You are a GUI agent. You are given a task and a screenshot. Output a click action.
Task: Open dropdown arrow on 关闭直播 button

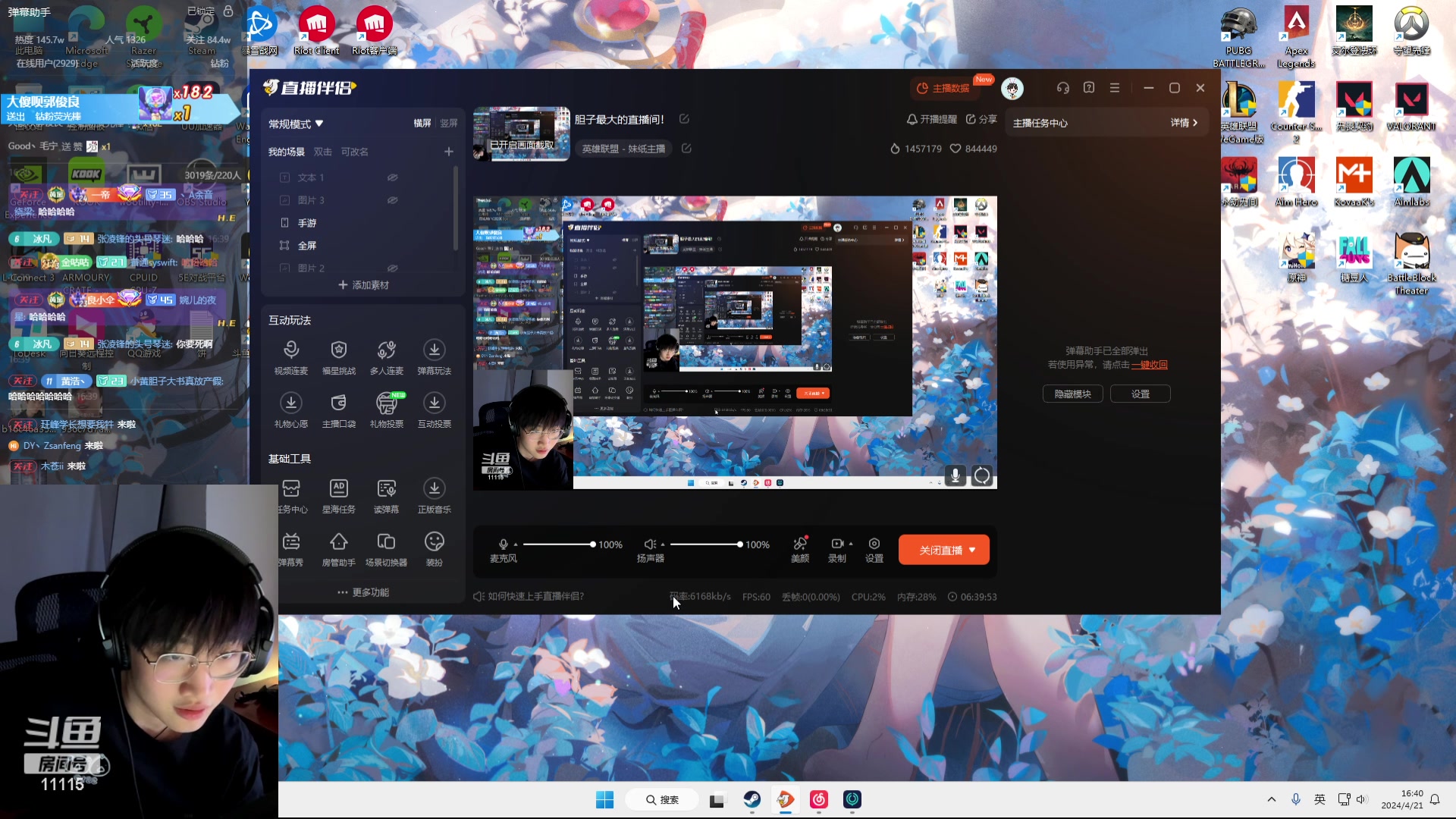tap(973, 550)
